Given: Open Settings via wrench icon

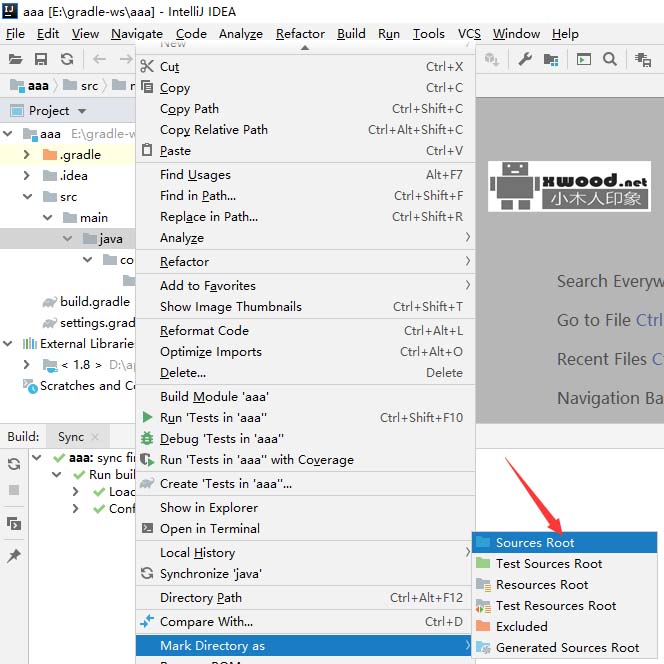Looking at the screenshot, I should pos(525,59).
